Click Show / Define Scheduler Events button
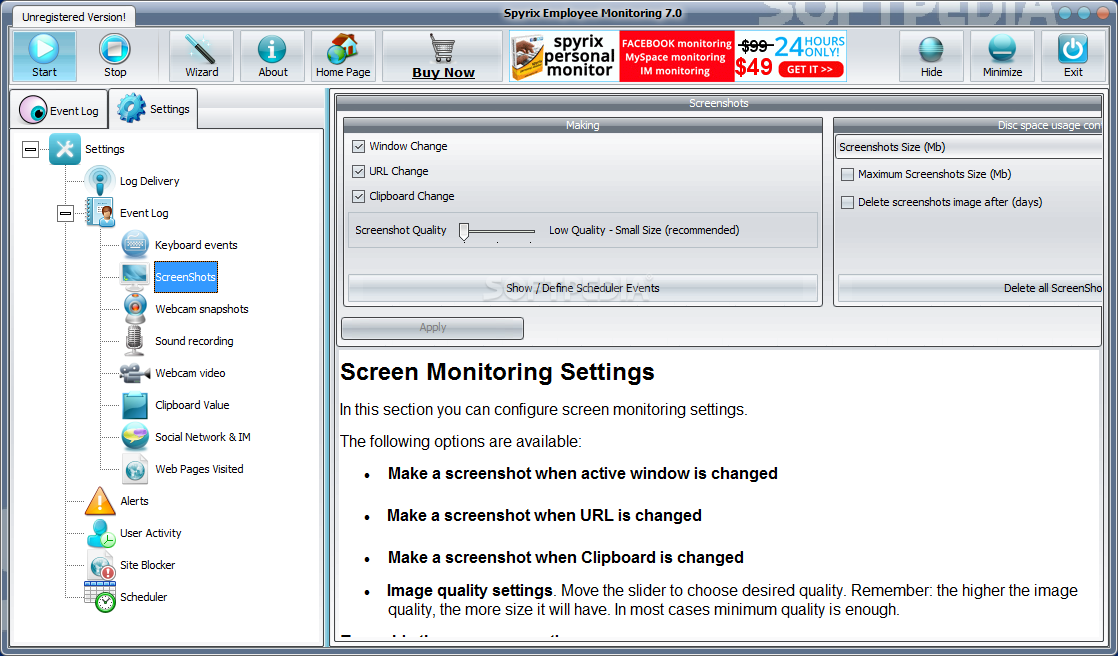Viewport: 1118px width, 656px height. tap(583, 288)
